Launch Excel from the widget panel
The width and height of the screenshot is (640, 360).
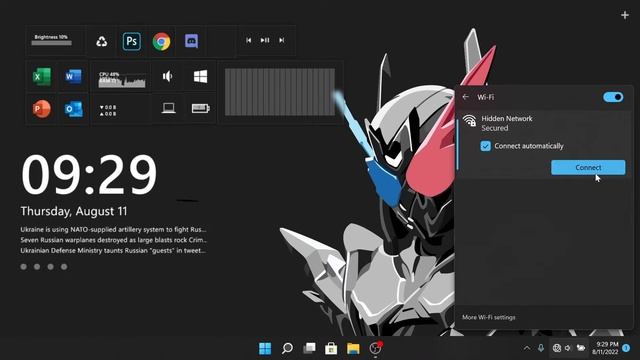click(42, 76)
